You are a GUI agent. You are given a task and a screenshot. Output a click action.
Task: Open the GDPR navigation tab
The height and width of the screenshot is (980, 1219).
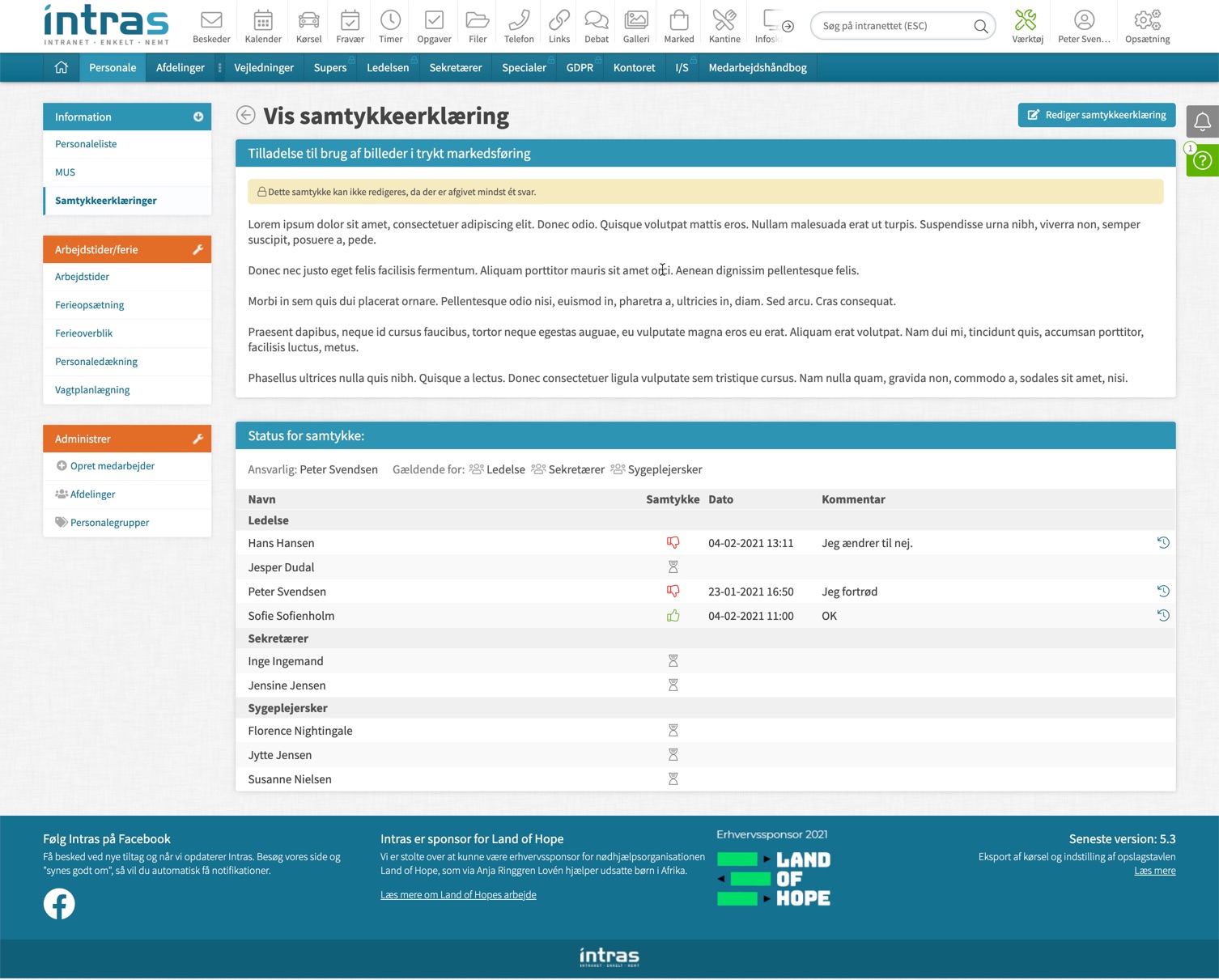580,68
